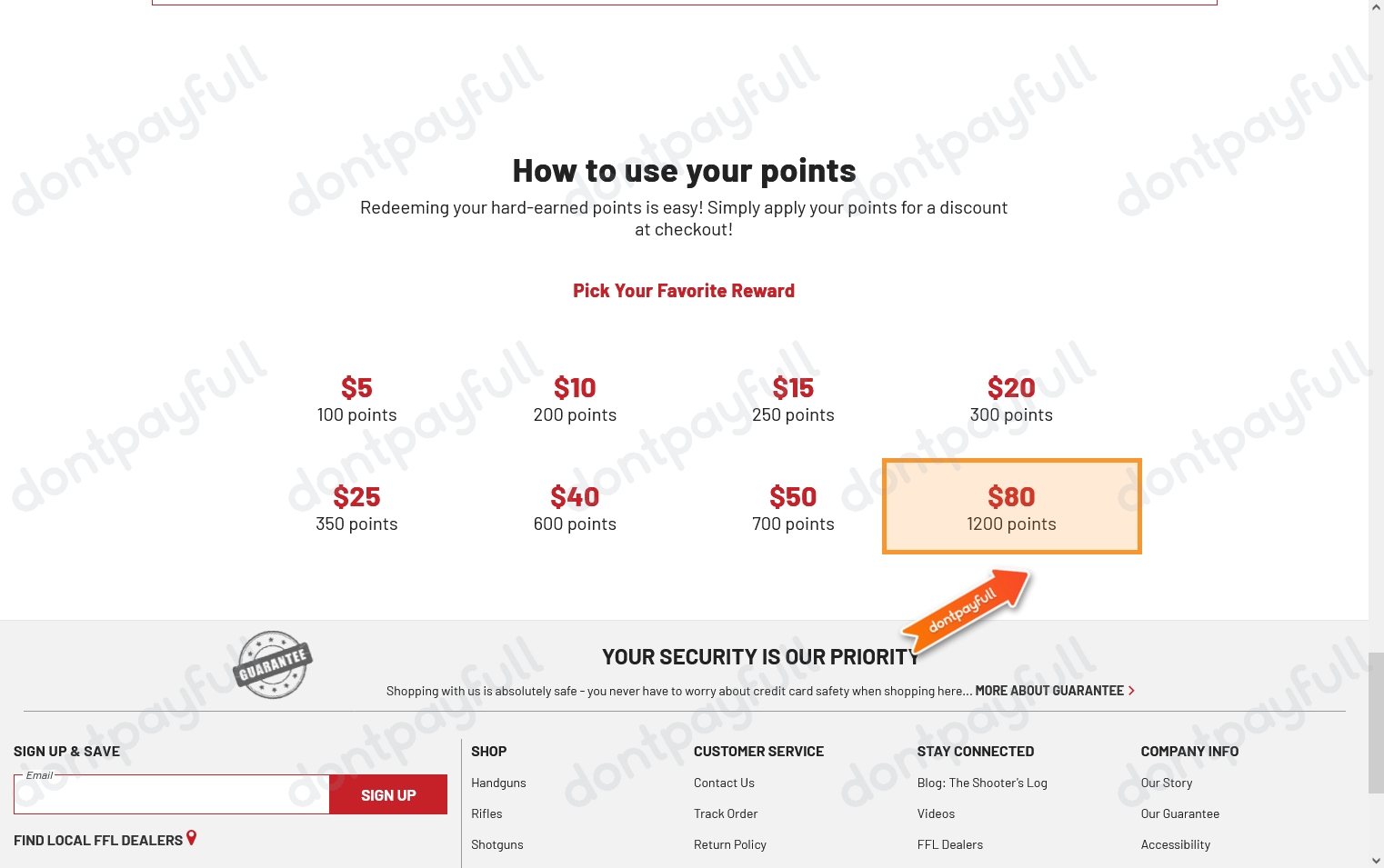
Task: Choose the $50 reward for 700 points
Action: 793,508
